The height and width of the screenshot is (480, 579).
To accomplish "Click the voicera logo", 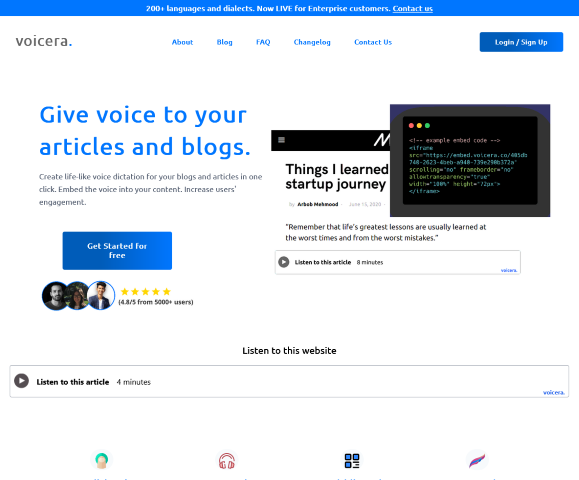I will click(x=44, y=41).
